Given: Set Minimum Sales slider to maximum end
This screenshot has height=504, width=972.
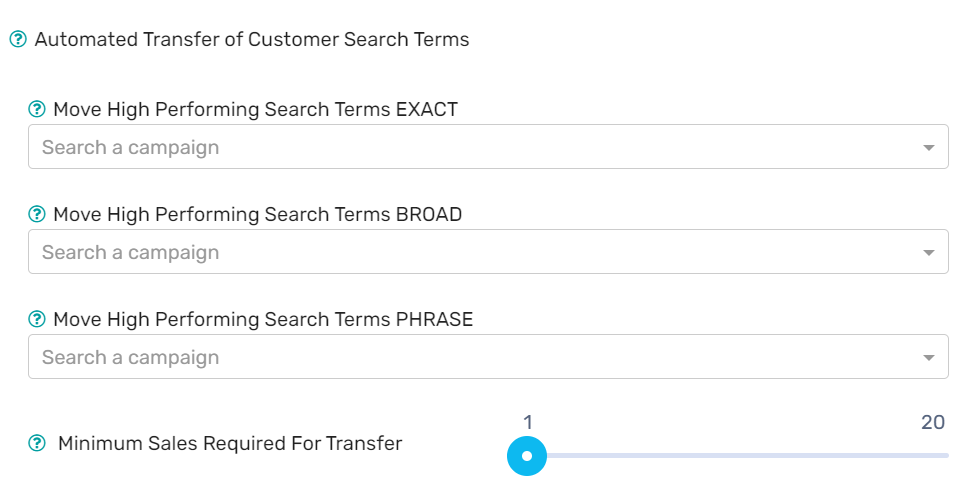Looking at the screenshot, I should (946, 456).
